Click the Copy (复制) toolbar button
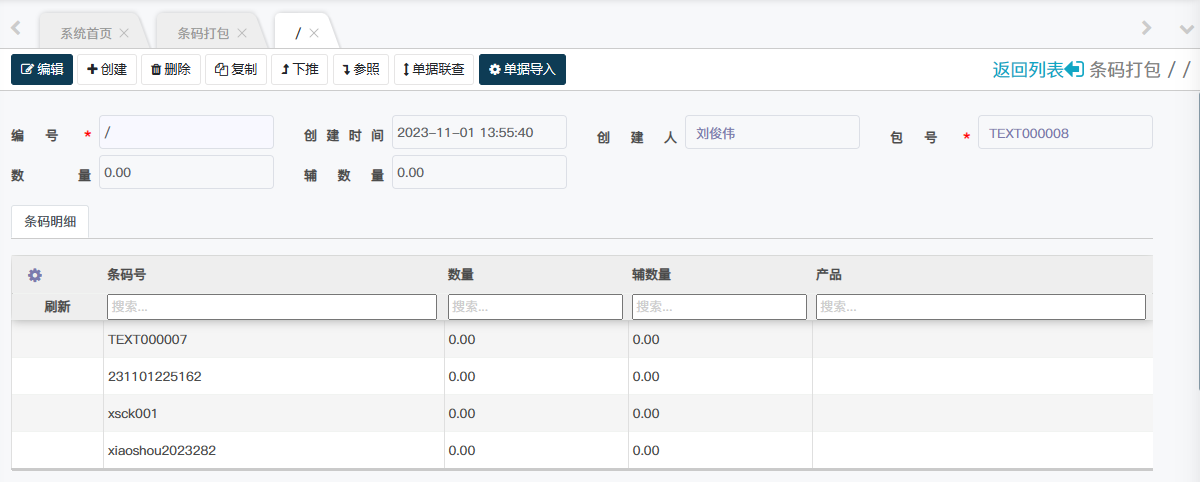 (236, 70)
